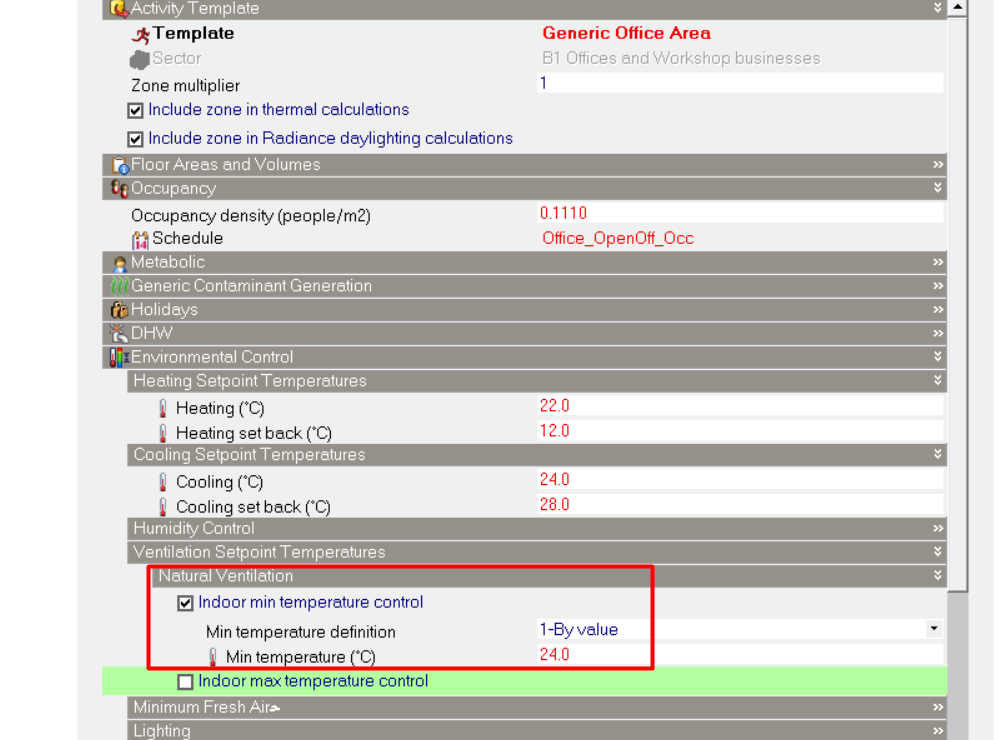This screenshot has width=1008, height=740.
Task: Open the Min temperature definition dropdown
Action: click(934, 629)
